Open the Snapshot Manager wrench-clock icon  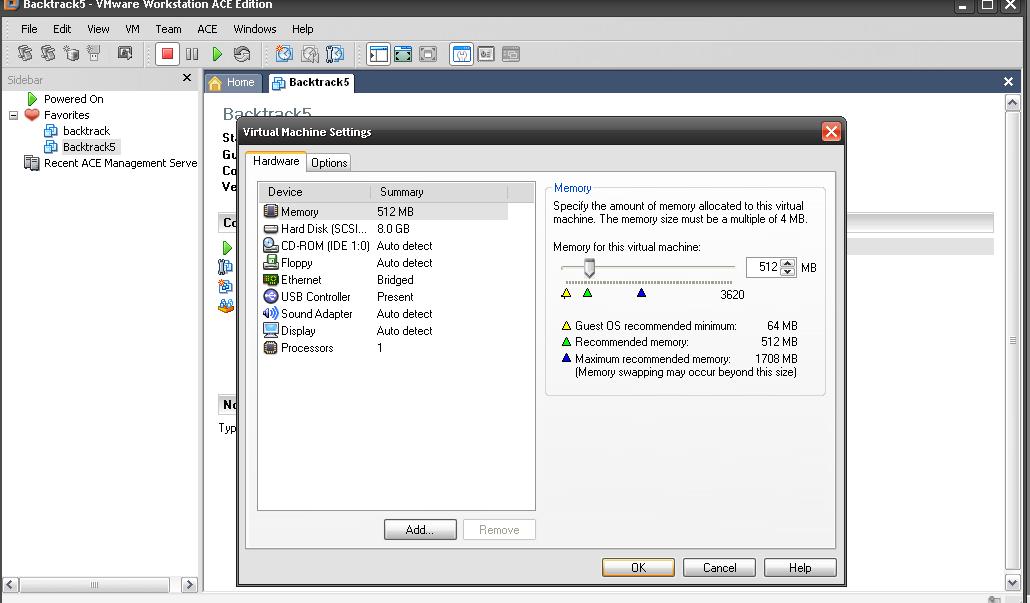[334, 54]
